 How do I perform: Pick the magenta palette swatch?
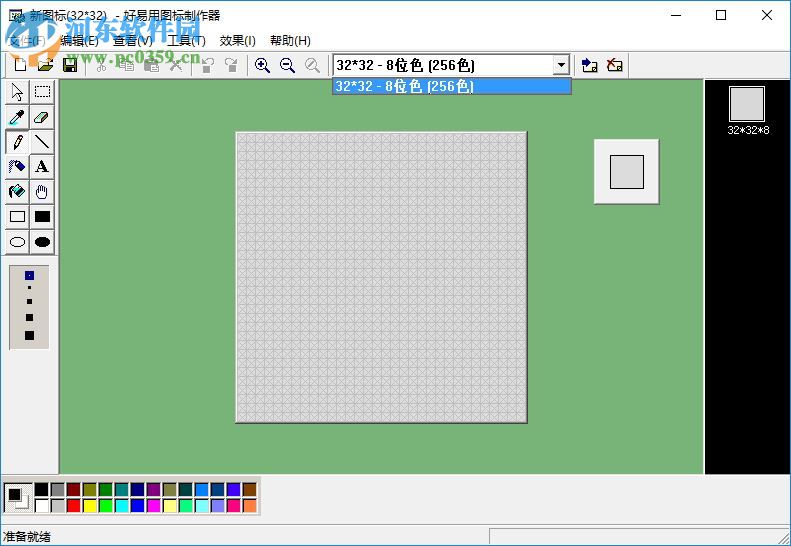(x=154, y=505)
